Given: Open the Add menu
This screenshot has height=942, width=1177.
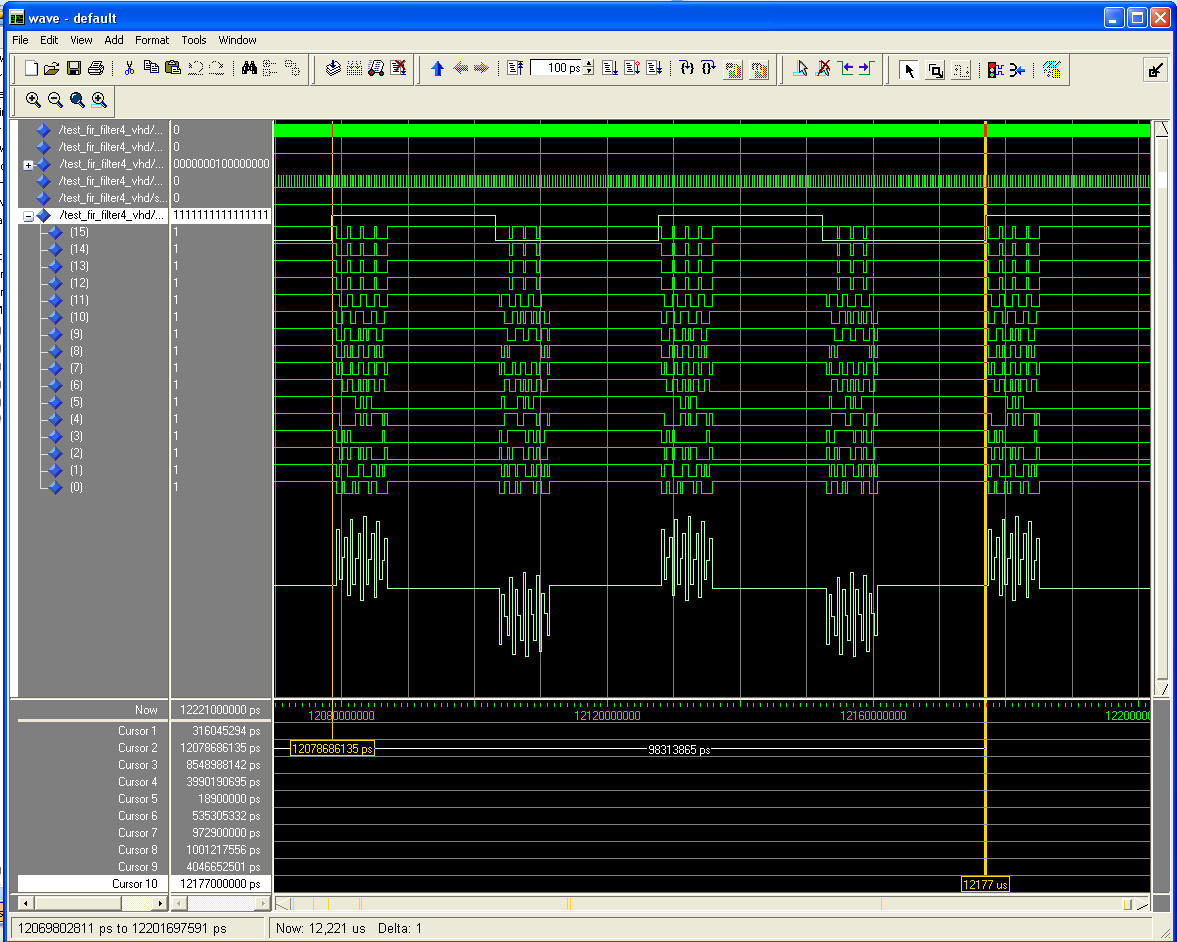Looking at the screenshot, I should tap(113, 41).
